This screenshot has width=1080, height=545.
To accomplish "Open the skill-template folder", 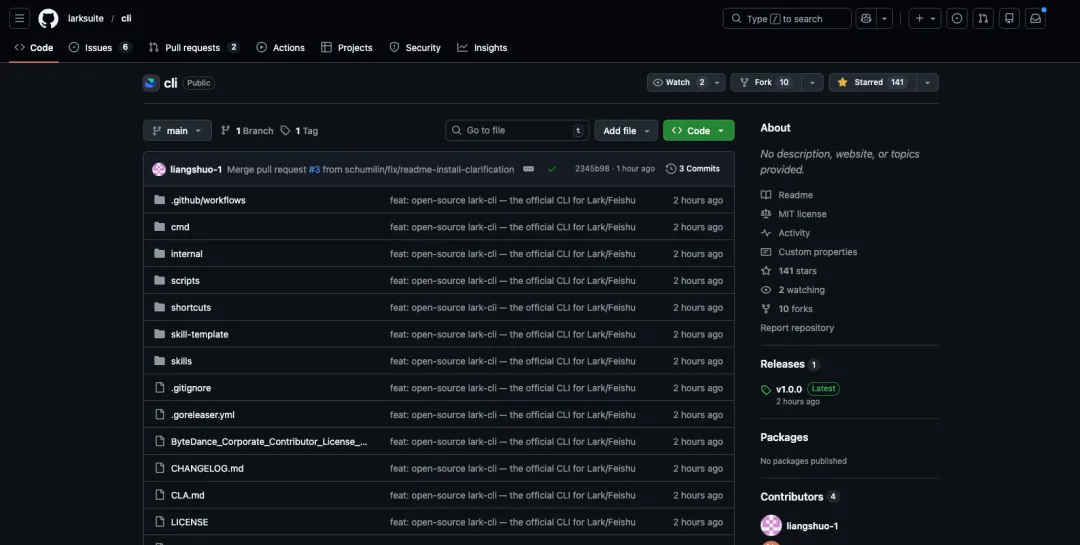I will pyautogui.click(x=200, y=334).
